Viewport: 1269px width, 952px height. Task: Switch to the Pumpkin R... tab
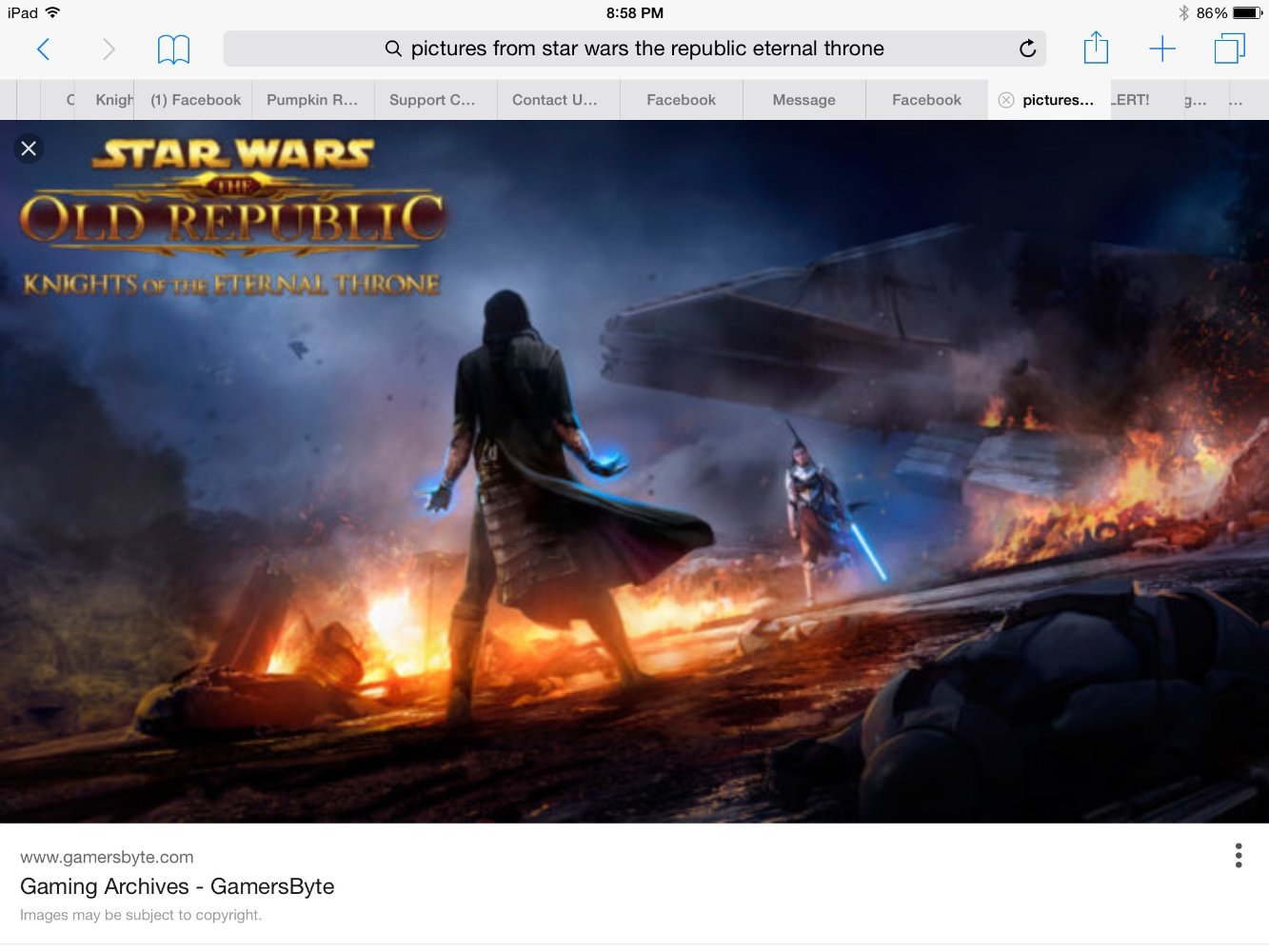coord(312,100)
